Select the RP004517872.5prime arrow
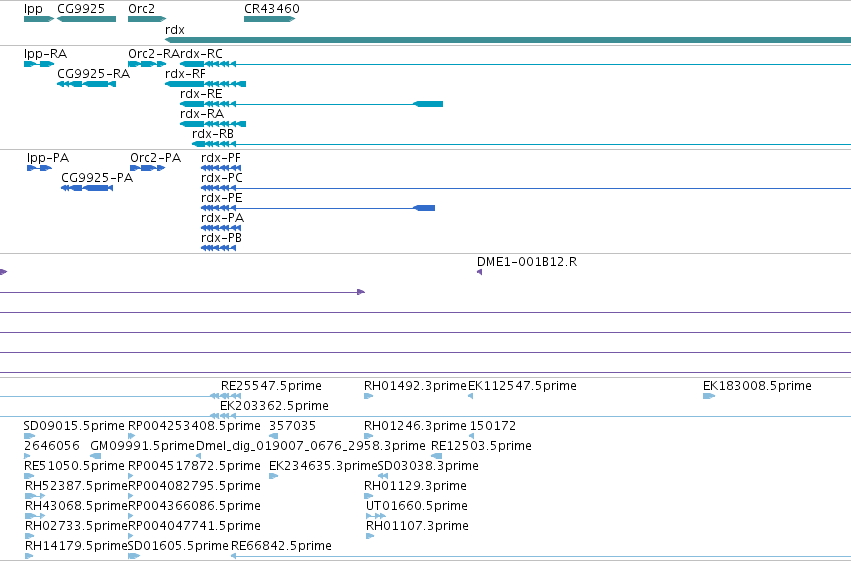 coord(131,476)
